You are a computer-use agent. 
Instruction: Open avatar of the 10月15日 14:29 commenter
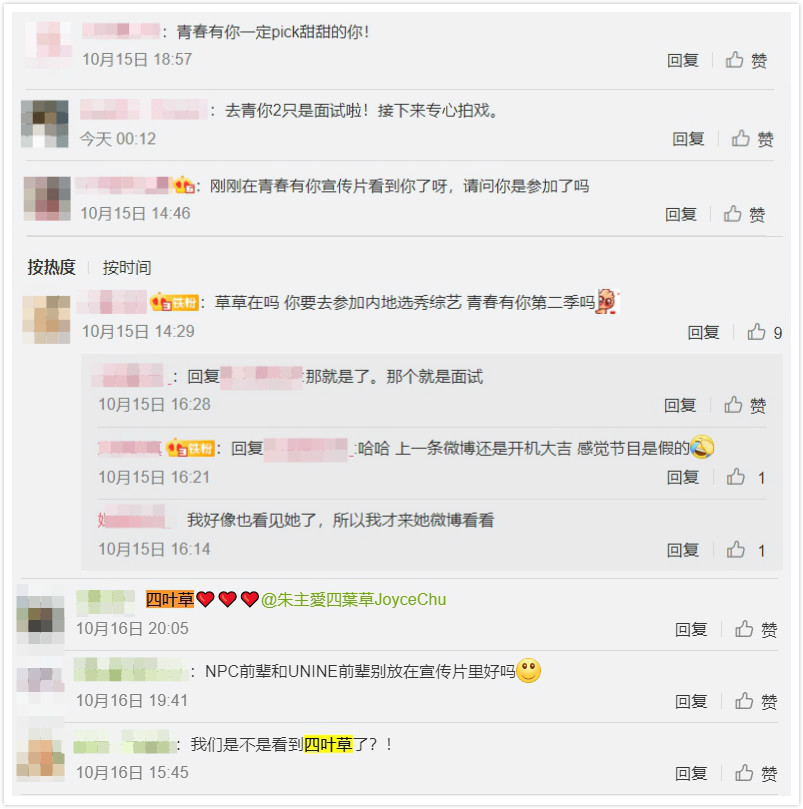click(x=46, y=319)
